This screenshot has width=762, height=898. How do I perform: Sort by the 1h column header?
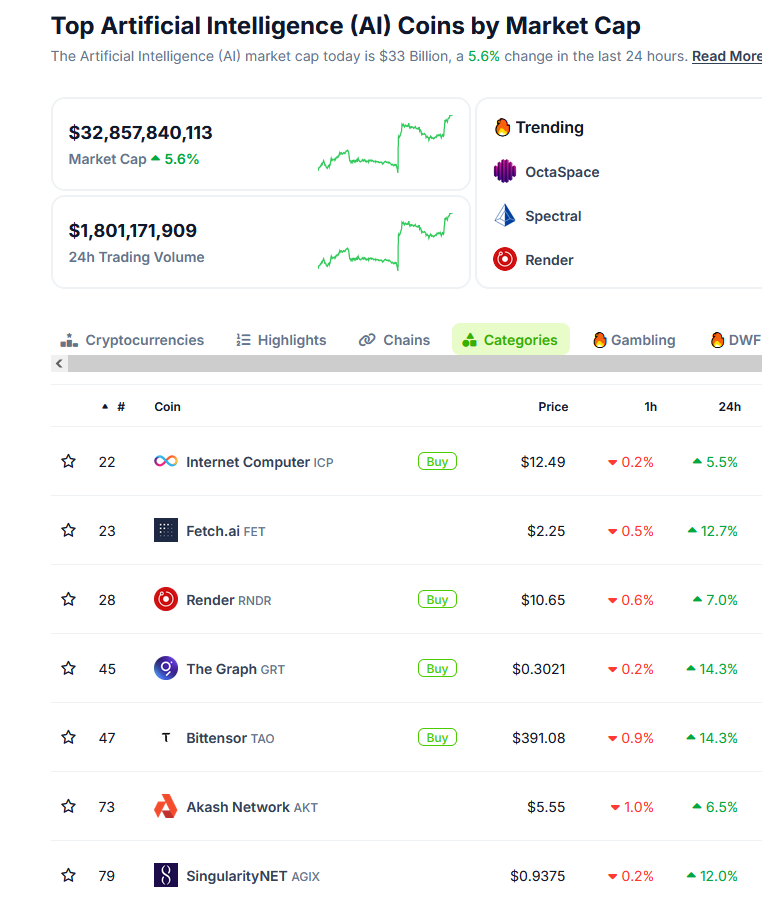click(650, 407)
